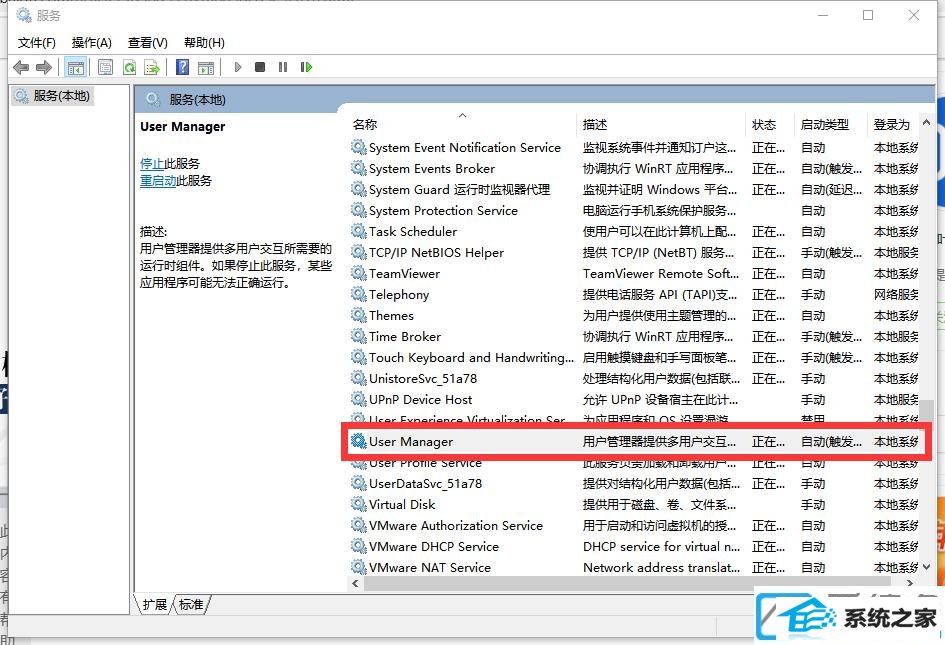Click the Pause Service icon

283,67
